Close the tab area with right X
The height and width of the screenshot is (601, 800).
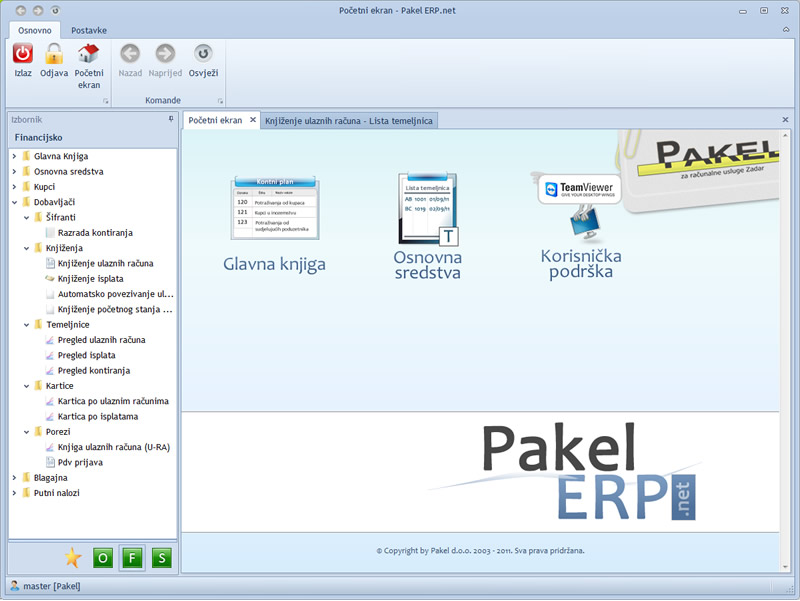pyautogui.click(x=785, y=119)
